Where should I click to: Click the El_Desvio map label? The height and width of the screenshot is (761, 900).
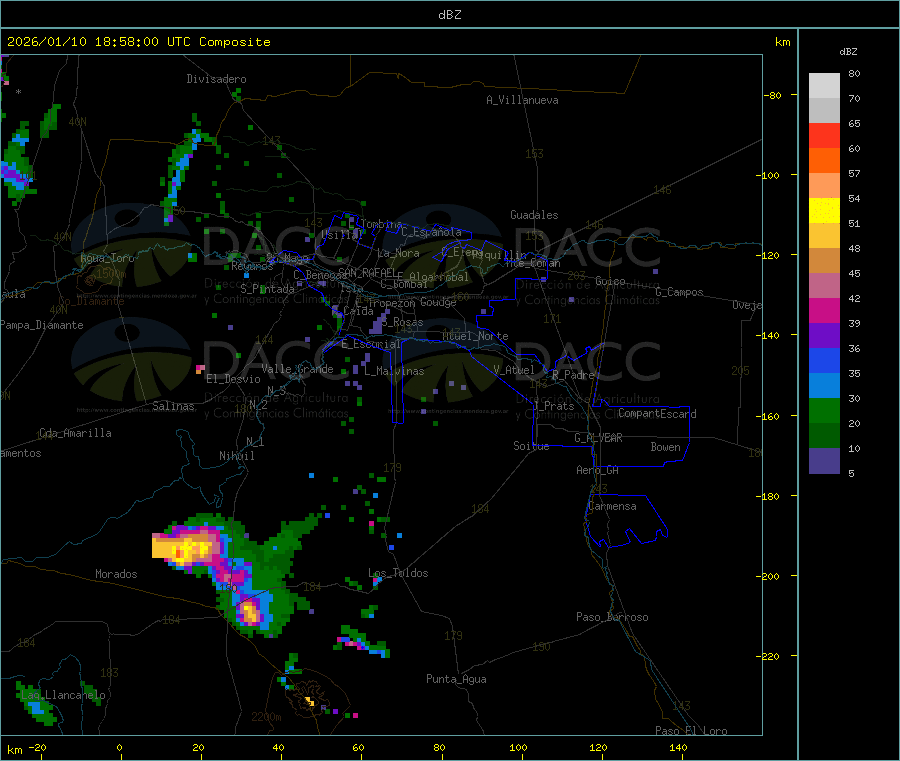pyautogui.click(x=233, y=379)
